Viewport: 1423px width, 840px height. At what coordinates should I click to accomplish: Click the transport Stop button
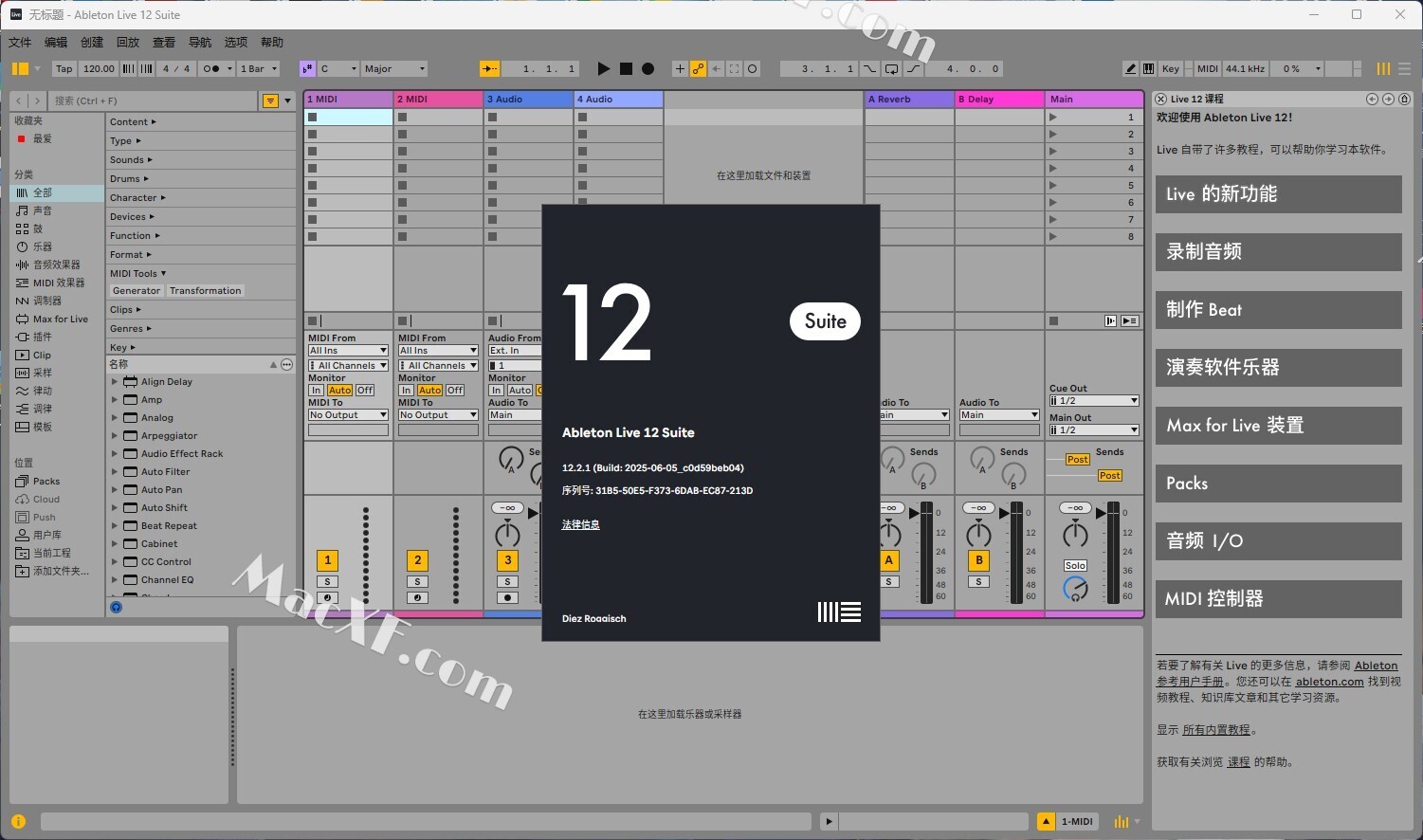(626, 68)
